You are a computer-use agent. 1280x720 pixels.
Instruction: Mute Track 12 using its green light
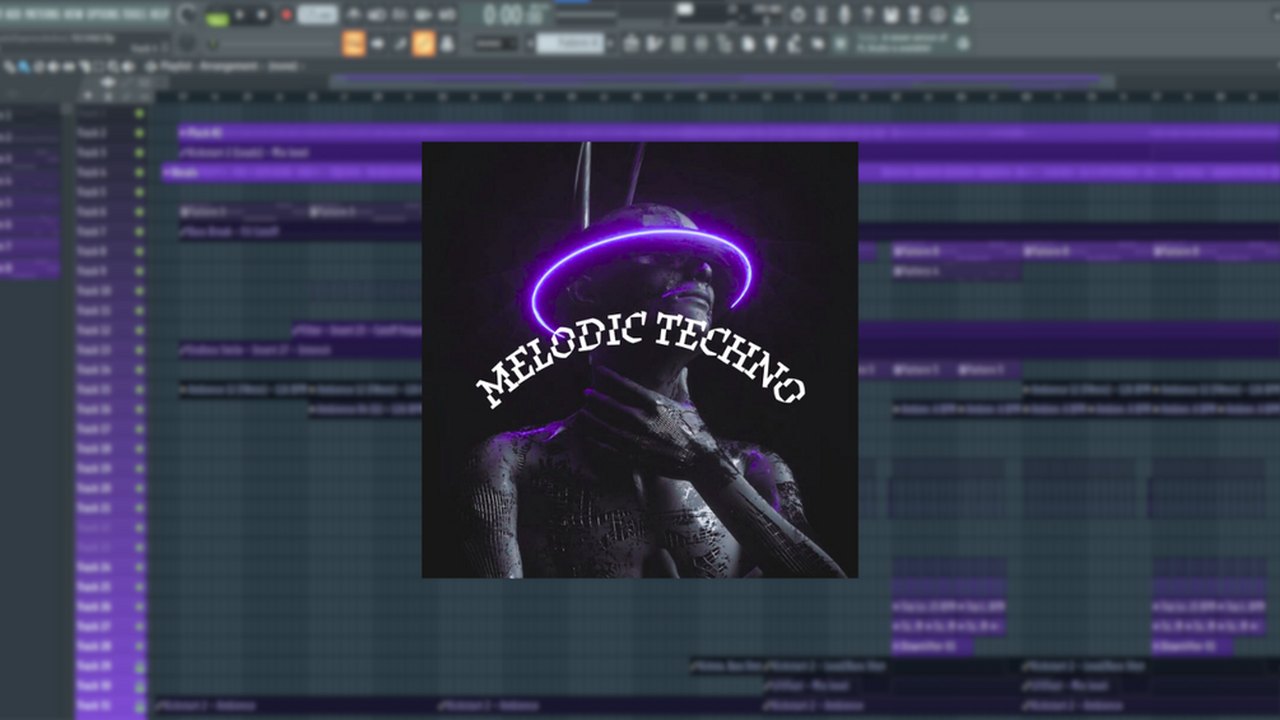pyautogui.click(x=139, y=330)
